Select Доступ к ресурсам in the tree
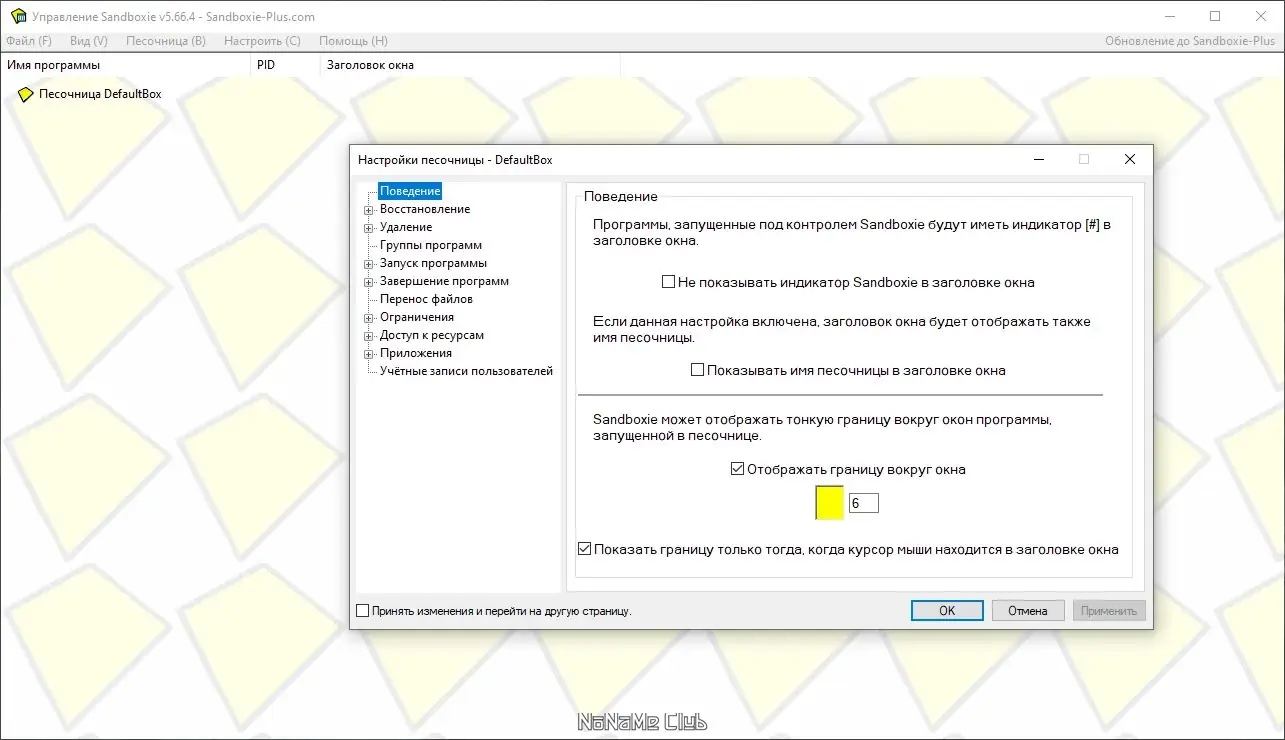 432,335
